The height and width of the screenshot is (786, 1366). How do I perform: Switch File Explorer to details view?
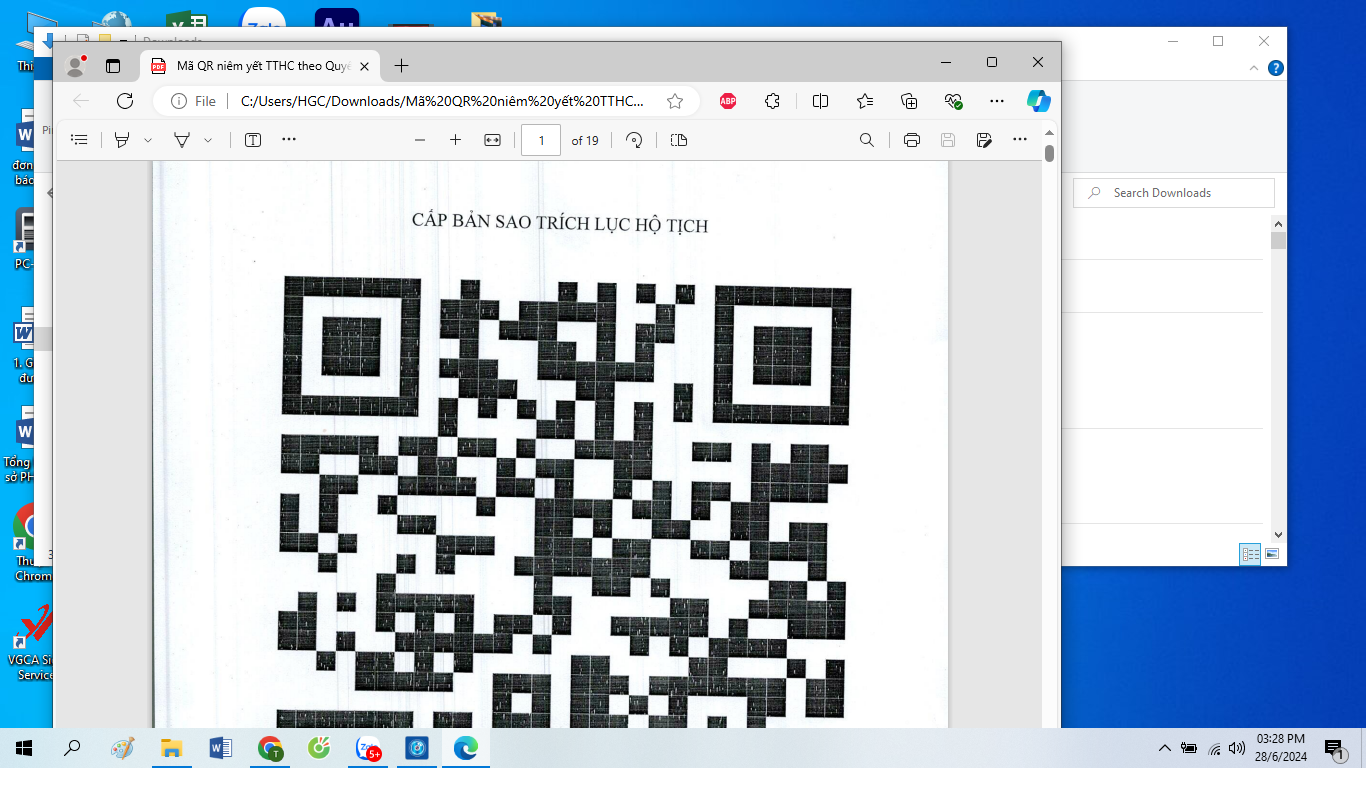coord(1250,553)
